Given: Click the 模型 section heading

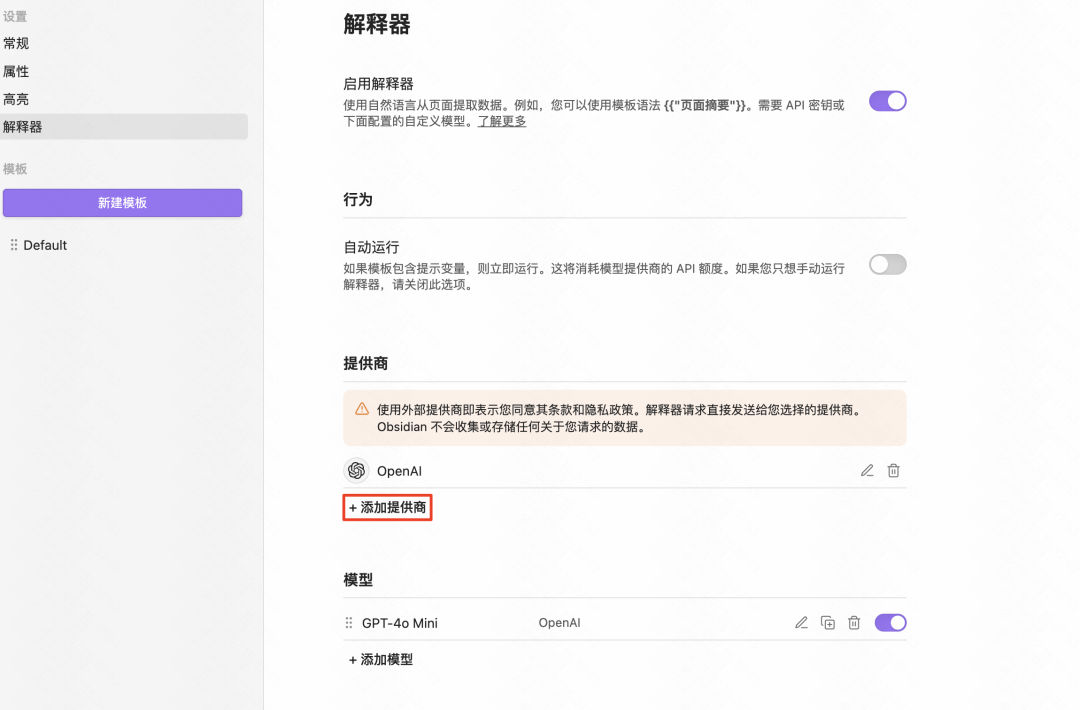Looking at the screenshot, I should [x=358, y=580].
